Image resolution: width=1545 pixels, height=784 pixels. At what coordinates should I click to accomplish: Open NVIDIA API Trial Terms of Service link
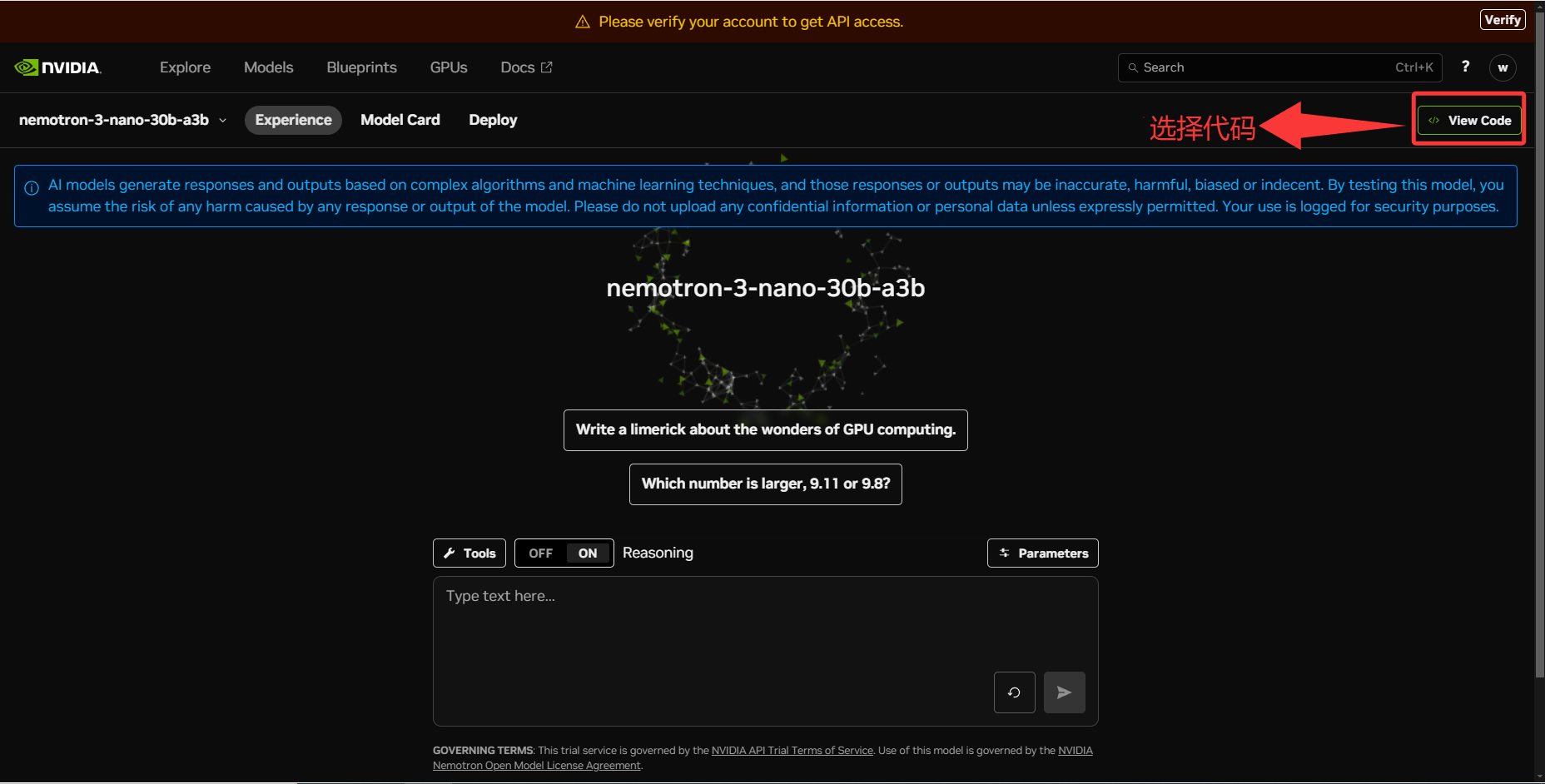click(x=792, y=751)
